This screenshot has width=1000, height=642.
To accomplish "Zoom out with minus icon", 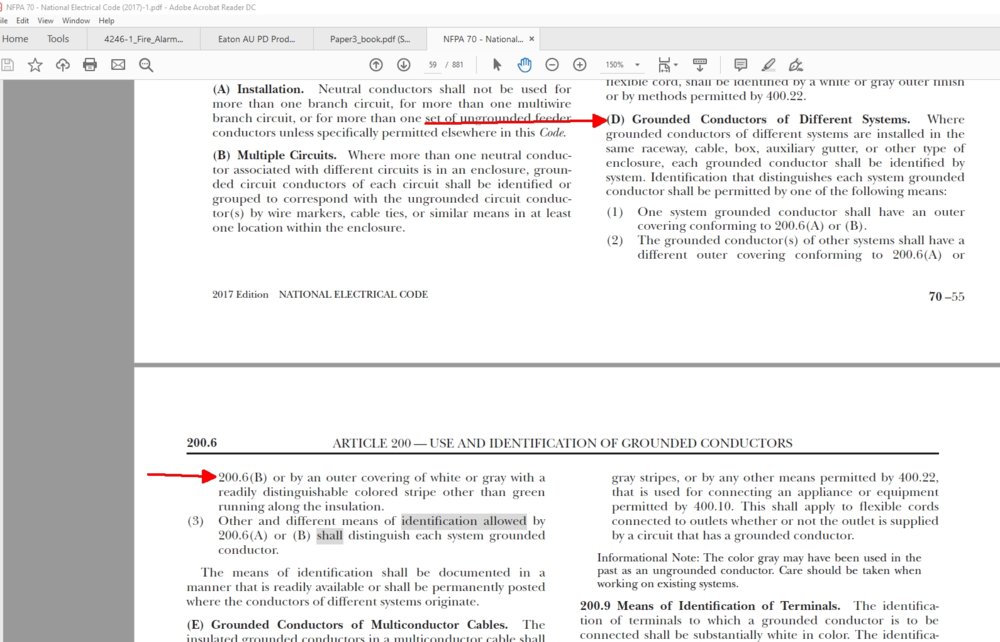I will [x=552, y=64].
